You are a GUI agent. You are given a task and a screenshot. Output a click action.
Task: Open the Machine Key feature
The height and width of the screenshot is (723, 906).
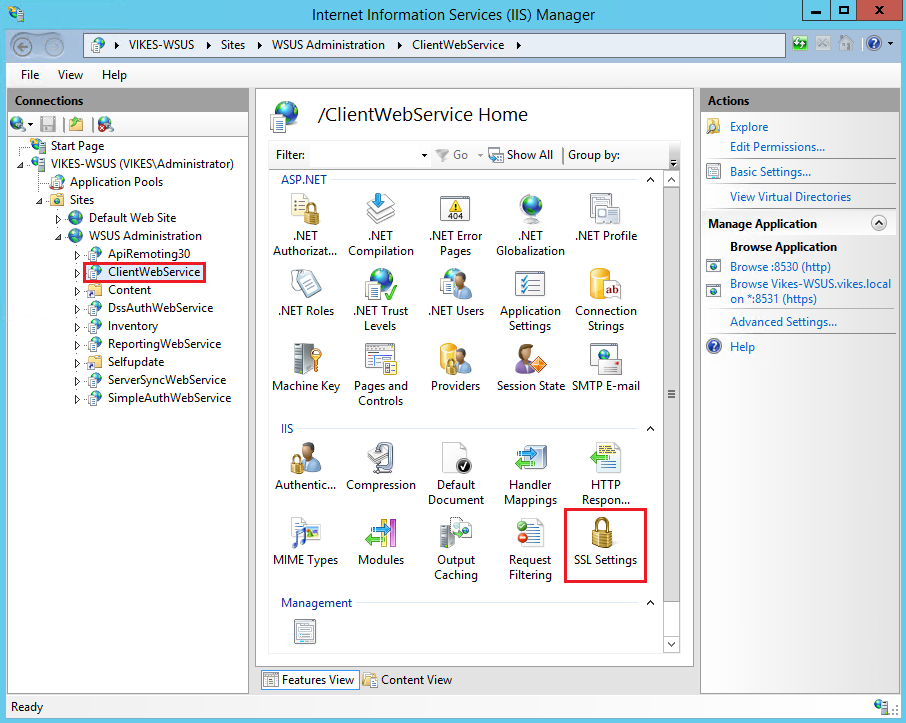305,360
